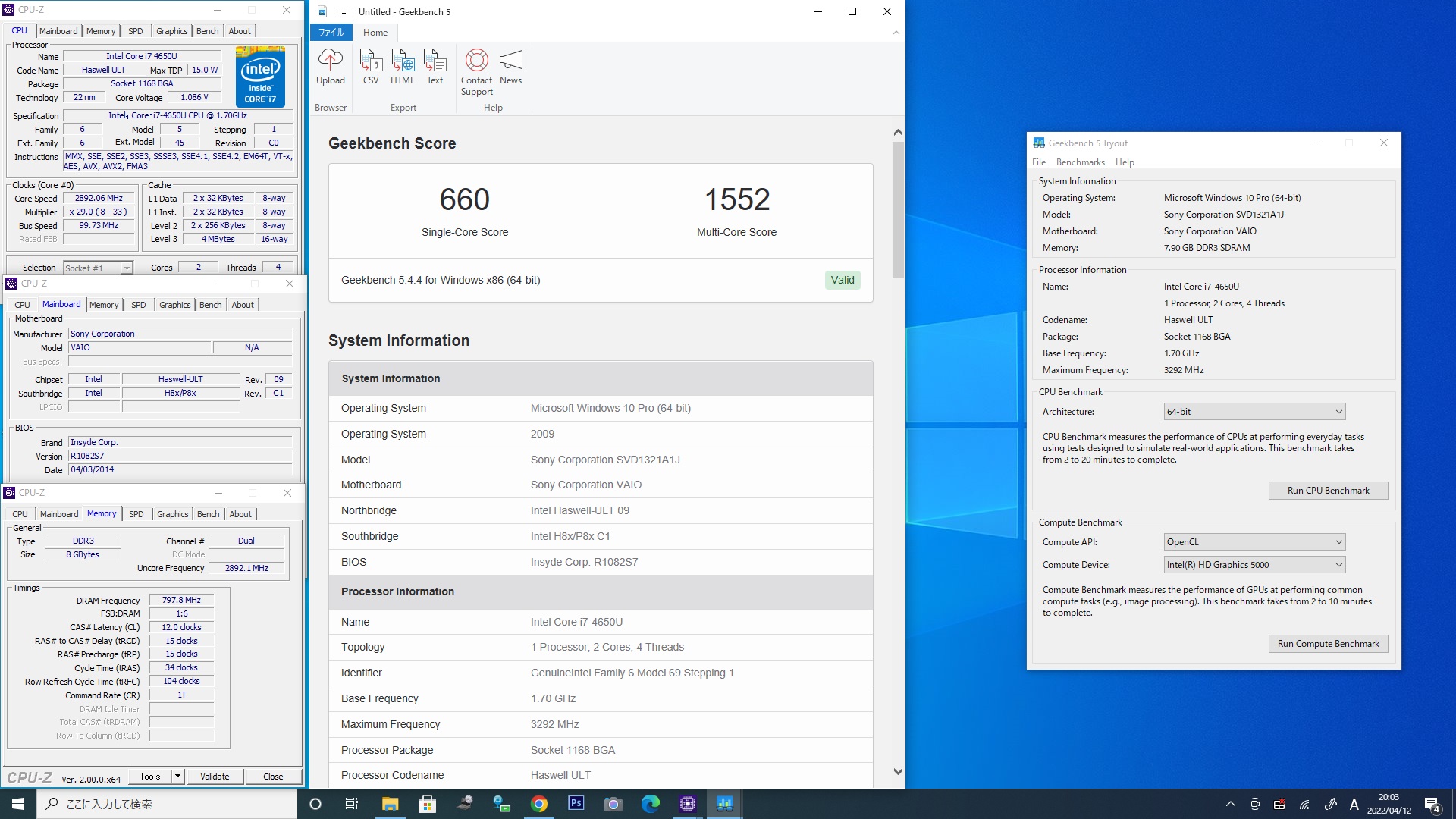Click the Windows Ink pen tray icon

[1330, 805]
